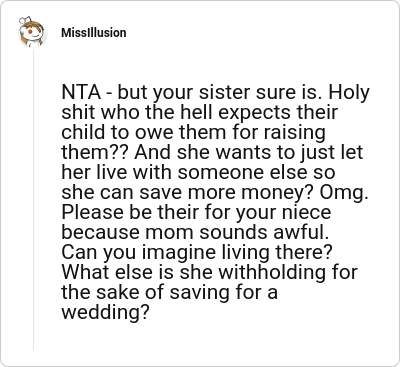This screenshot has width=400, height=367.
Task: Click the line 'What else is she withholding'
Action: click(210, 273)
